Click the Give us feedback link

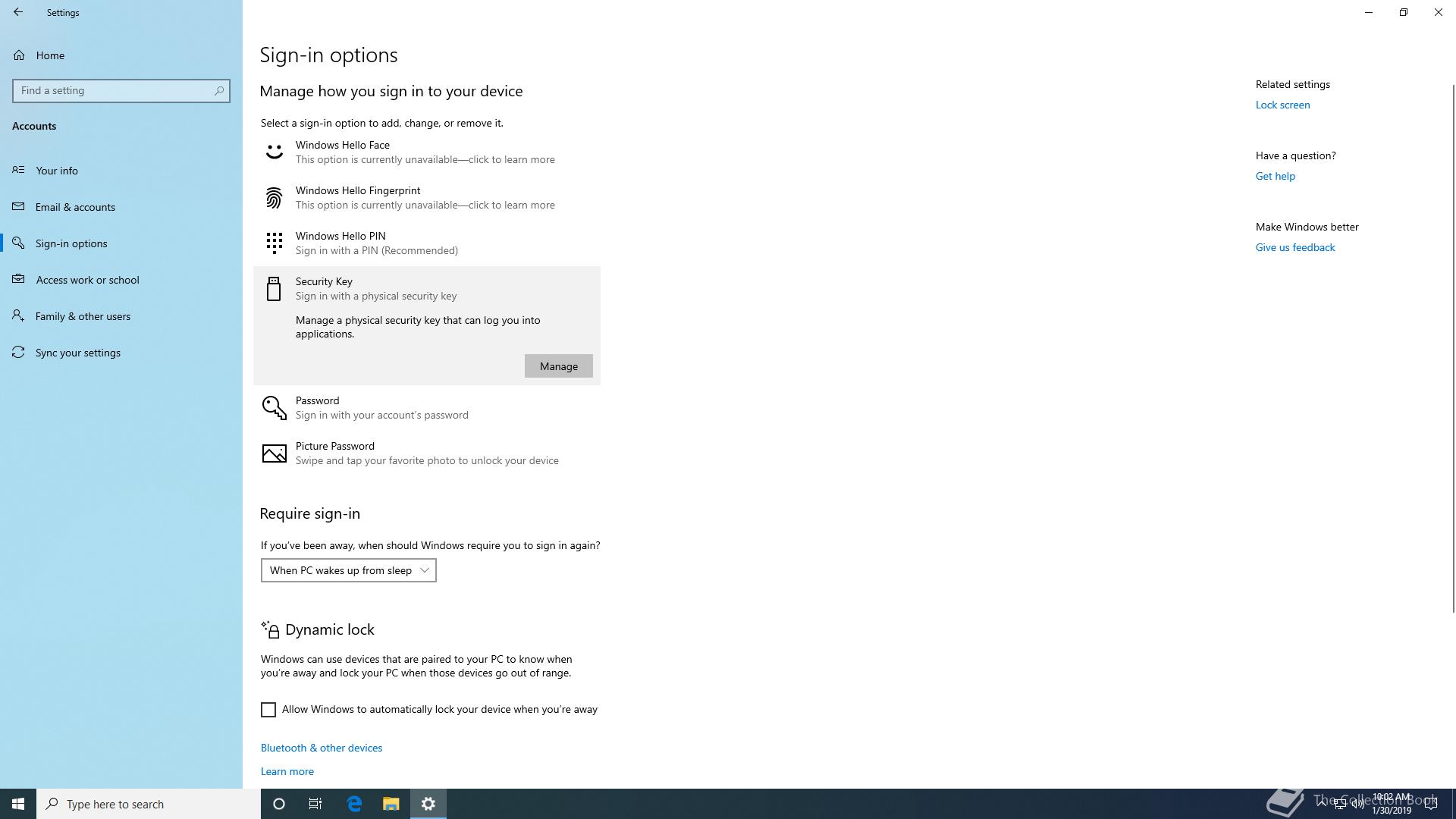pyautogui.click(x=1295, y=247)
